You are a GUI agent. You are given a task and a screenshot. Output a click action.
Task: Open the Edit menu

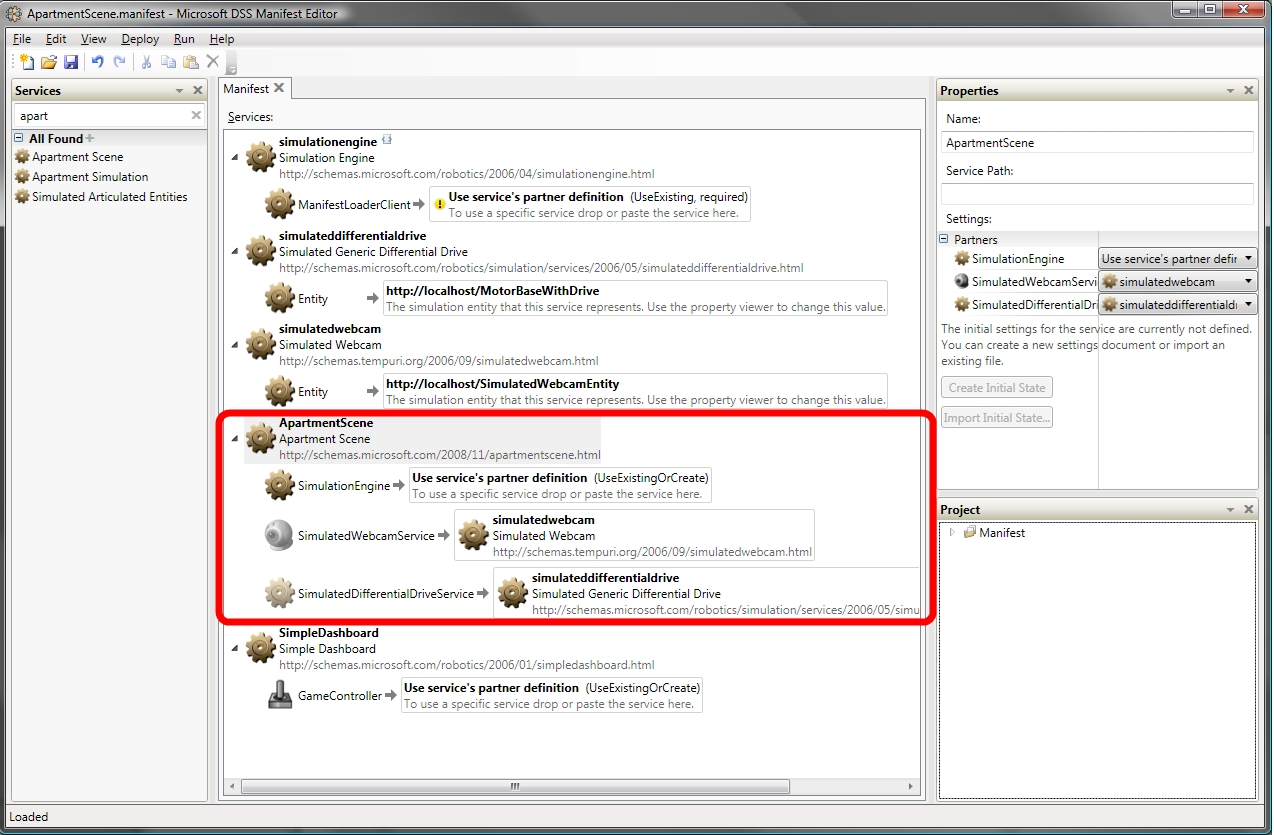pos(56,39)
